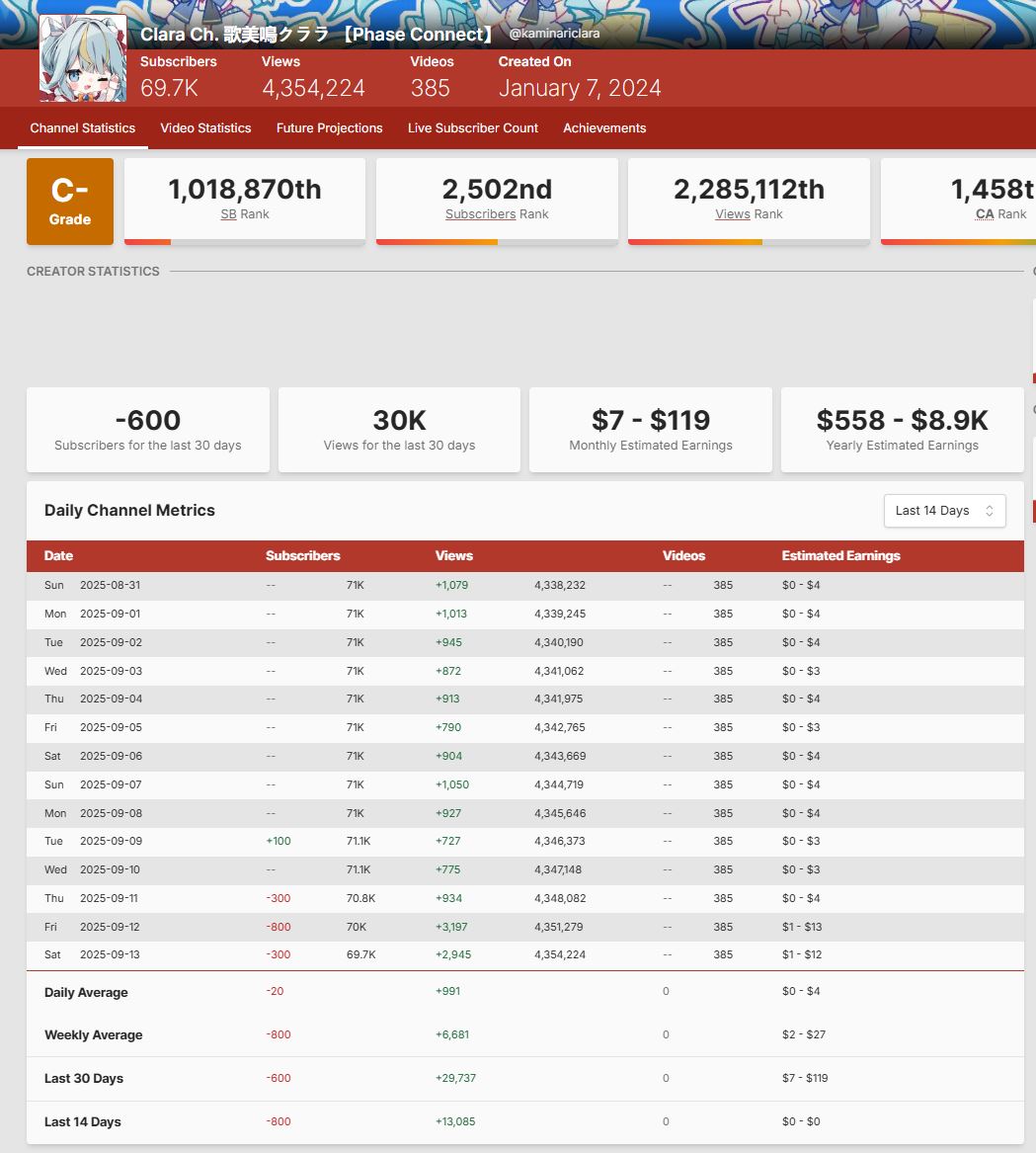Click the +945 views change cell

click(x=448, y=642)
